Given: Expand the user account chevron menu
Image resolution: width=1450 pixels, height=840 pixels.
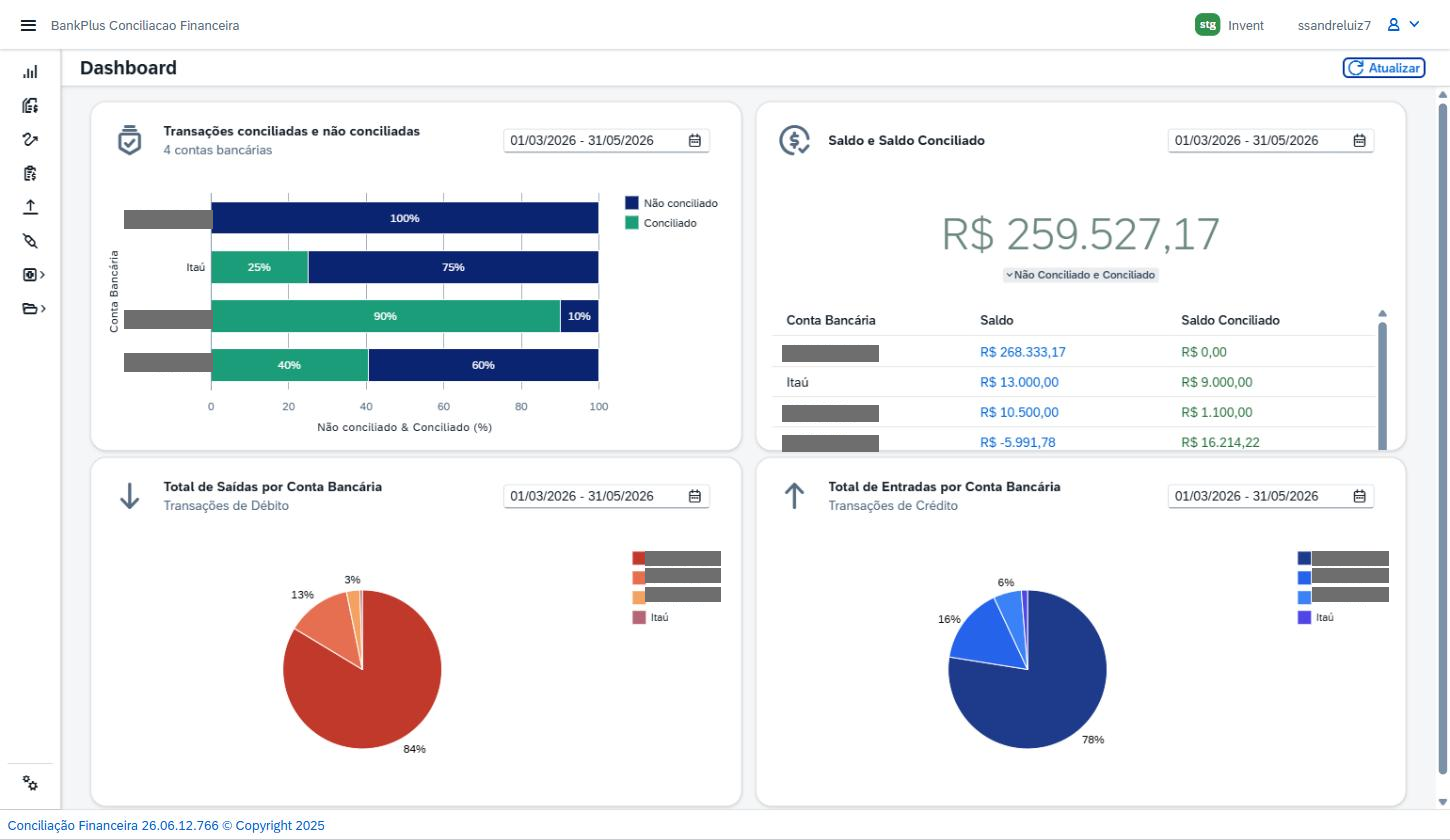Looking at the screenshot, I should click(x=1414, y=25).
